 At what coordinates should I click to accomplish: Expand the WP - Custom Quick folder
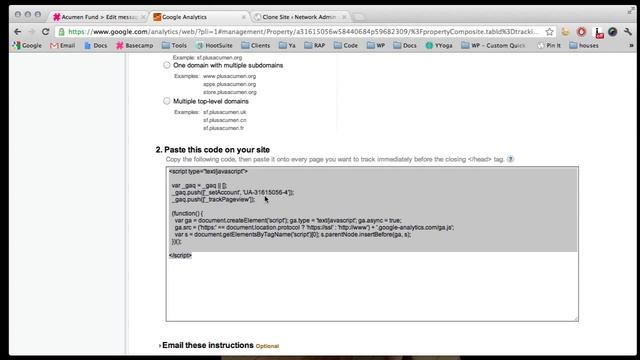point(493,45)
